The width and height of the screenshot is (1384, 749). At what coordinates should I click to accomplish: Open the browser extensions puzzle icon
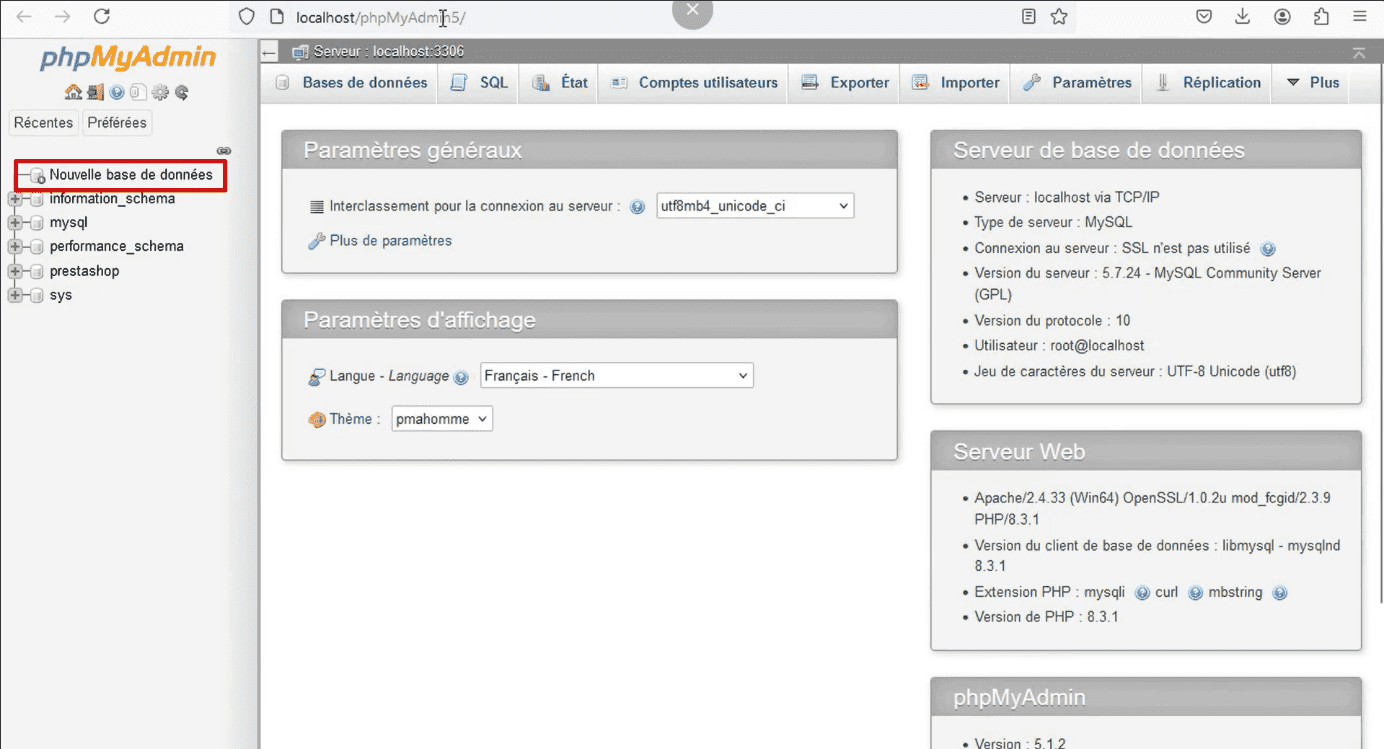[x=1322, y=17]
